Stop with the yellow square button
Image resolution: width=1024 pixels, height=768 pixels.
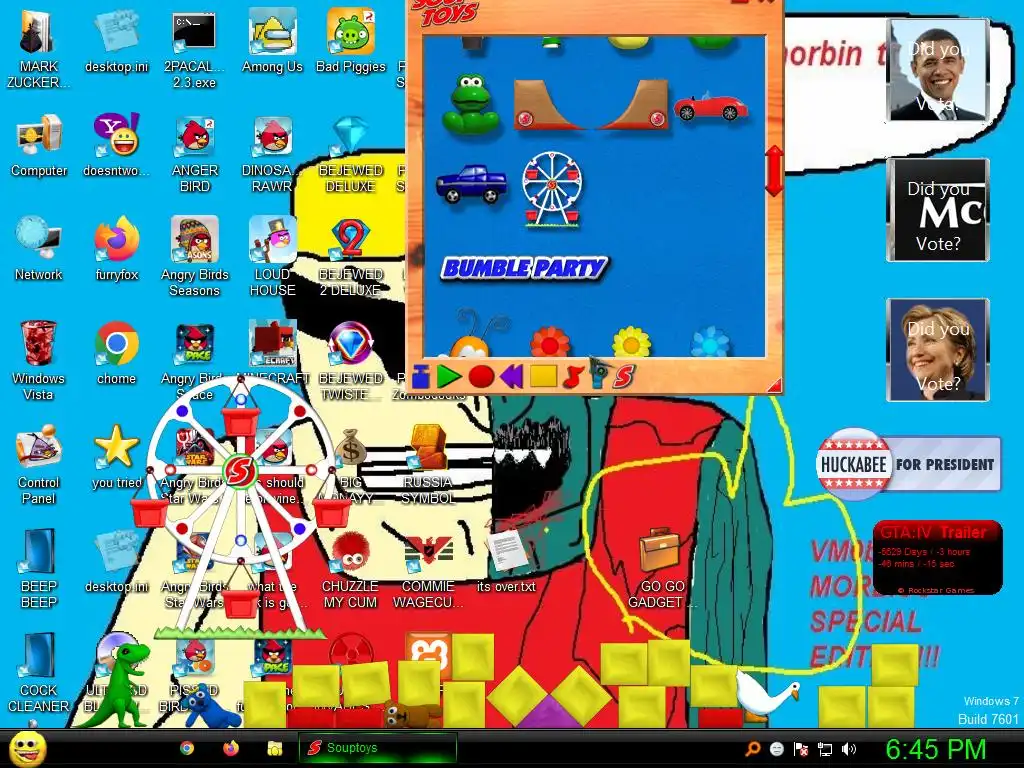click(543, 376)
